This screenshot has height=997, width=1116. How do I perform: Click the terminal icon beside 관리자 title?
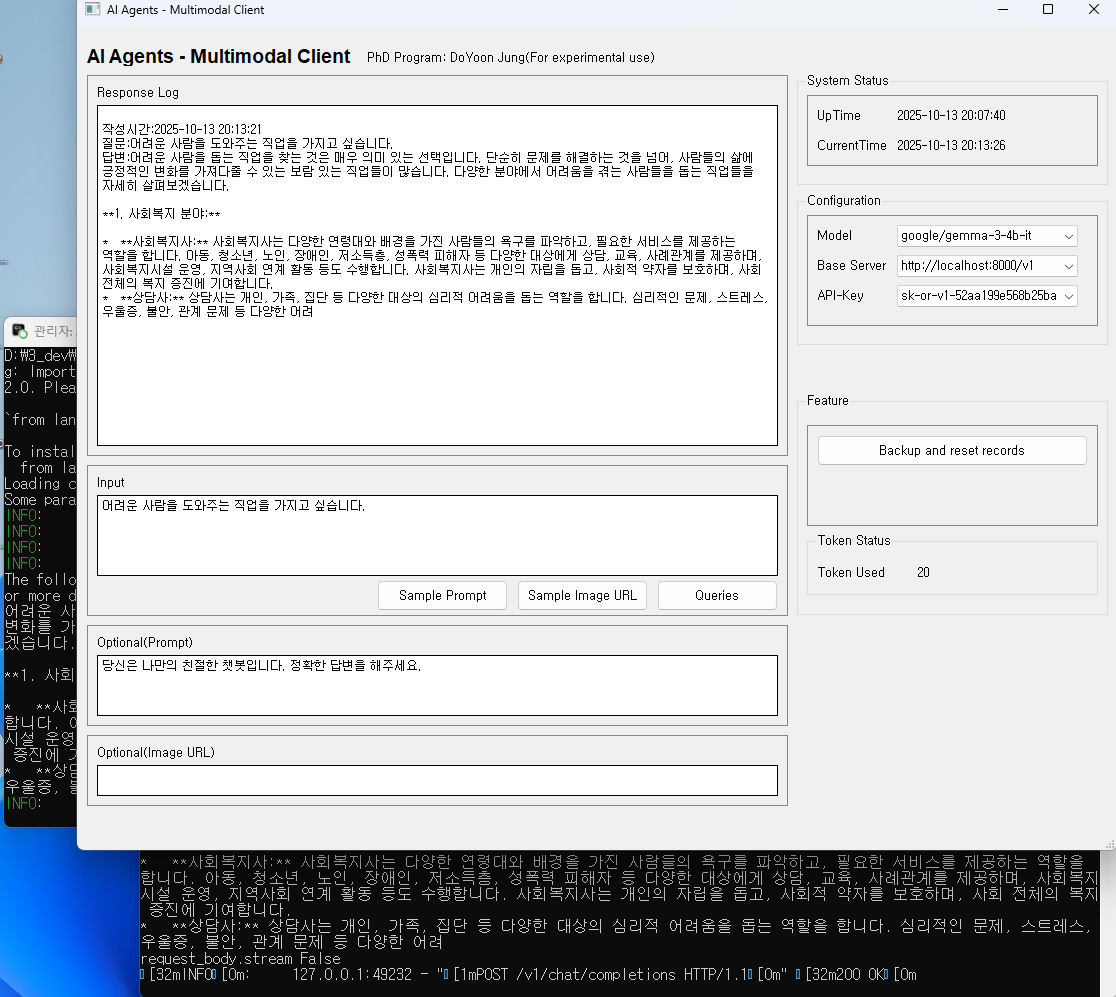[19, 331]
